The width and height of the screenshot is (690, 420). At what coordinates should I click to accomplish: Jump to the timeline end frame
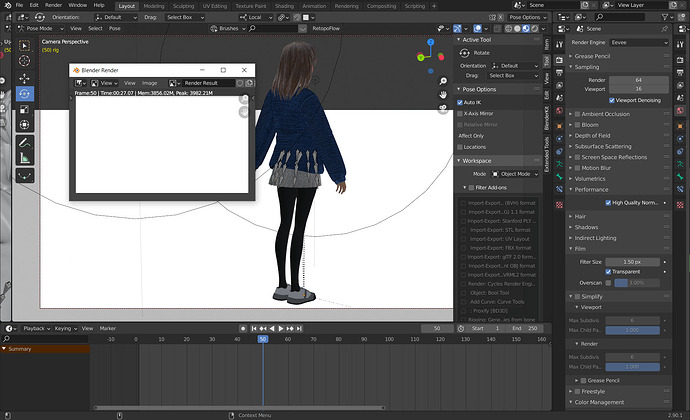299,328
